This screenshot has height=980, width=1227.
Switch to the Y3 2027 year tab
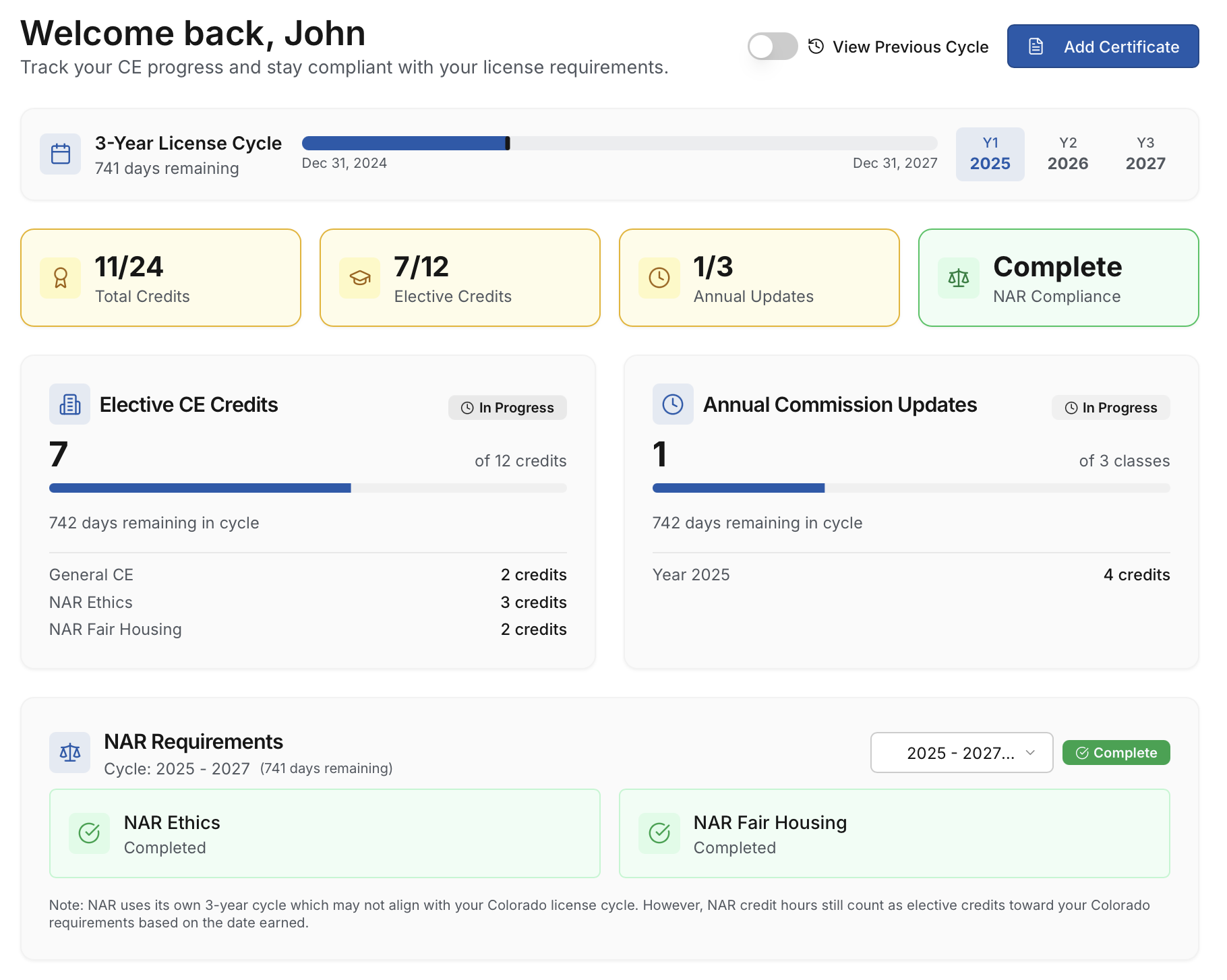(x=1145, y=154)
